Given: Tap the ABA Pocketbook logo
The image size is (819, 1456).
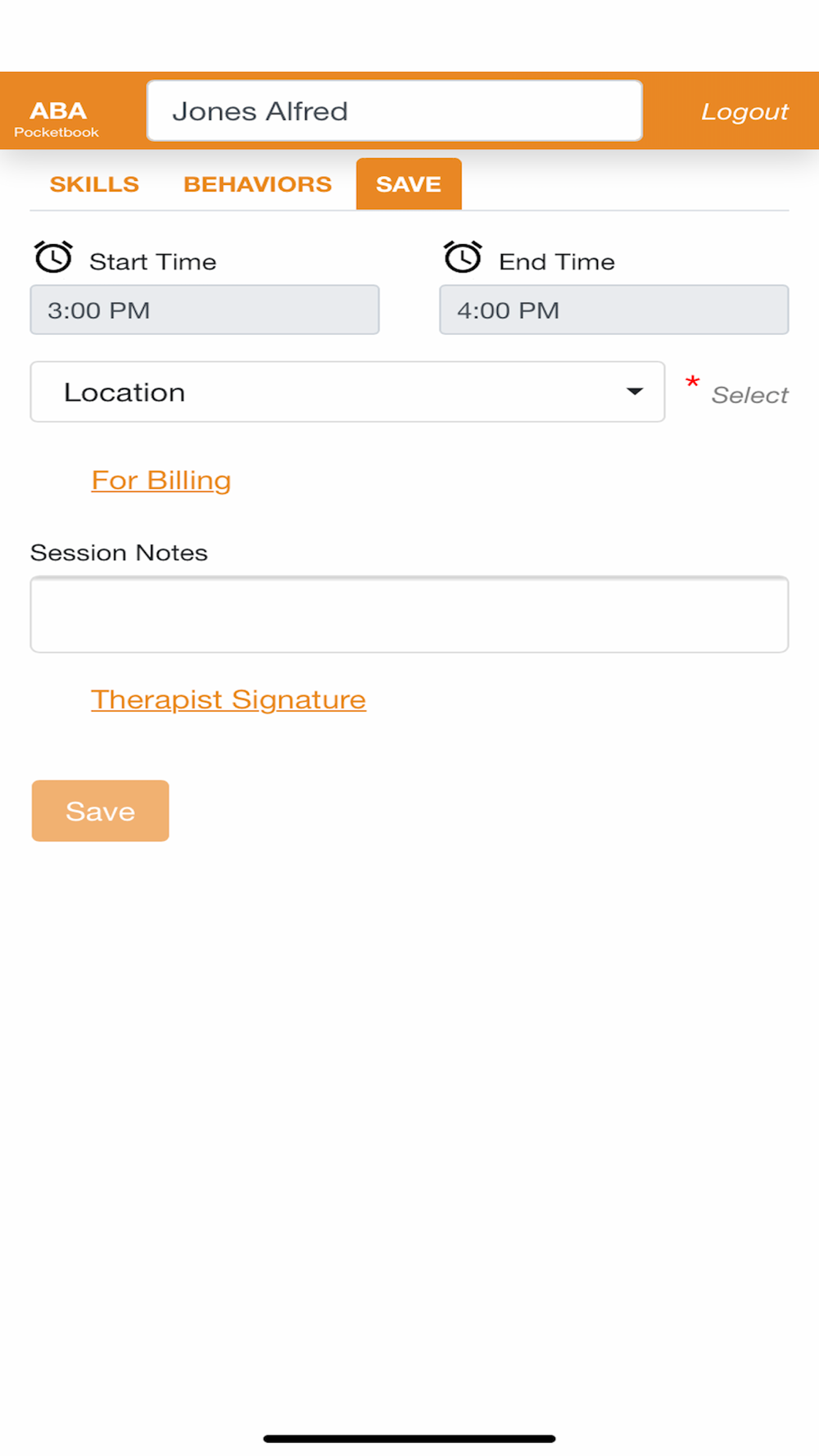Looking at the screenshot, I should coord(57,118).
